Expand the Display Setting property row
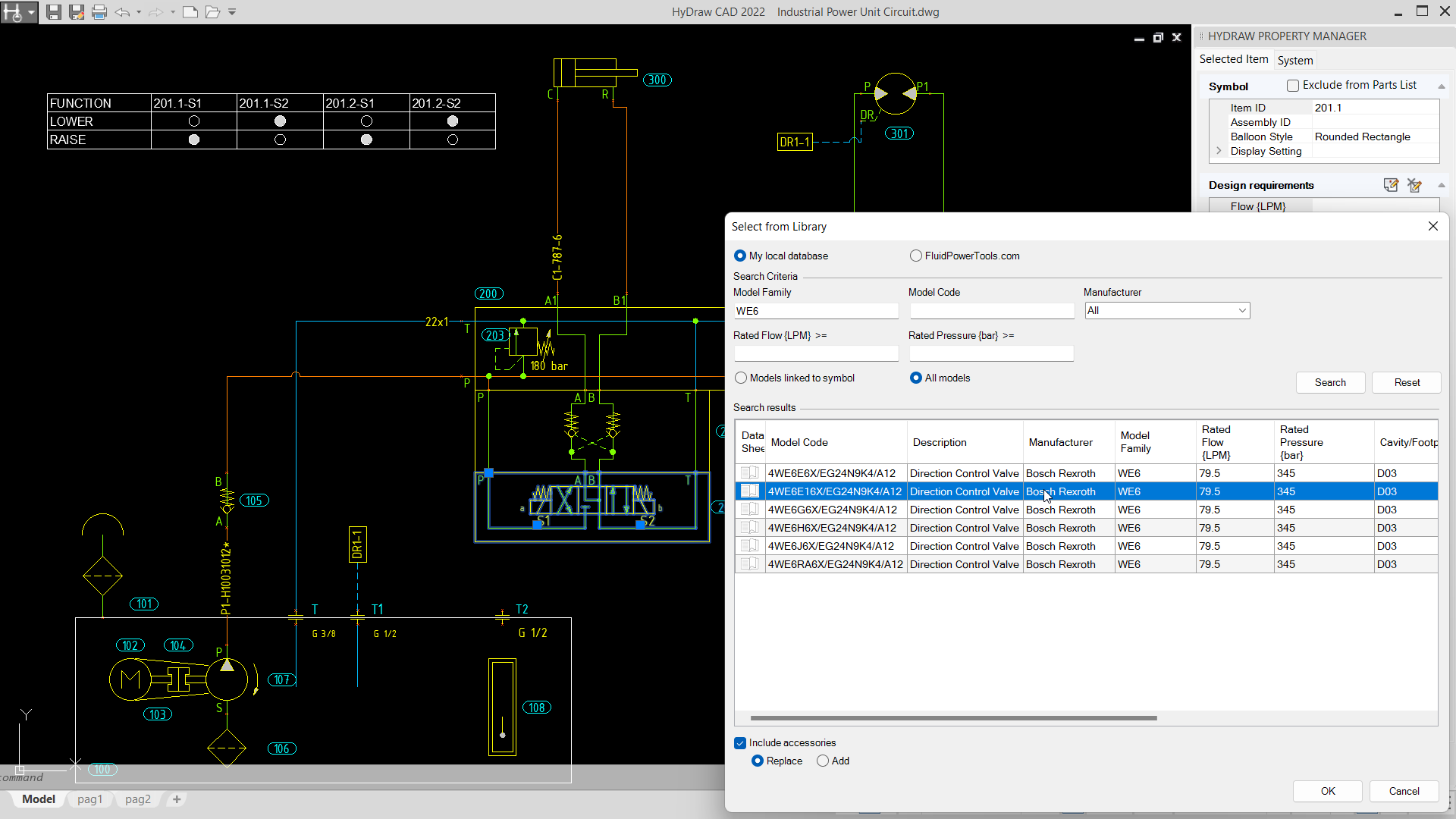This screenshot has width=1456, height=819. click(1219, 151)
